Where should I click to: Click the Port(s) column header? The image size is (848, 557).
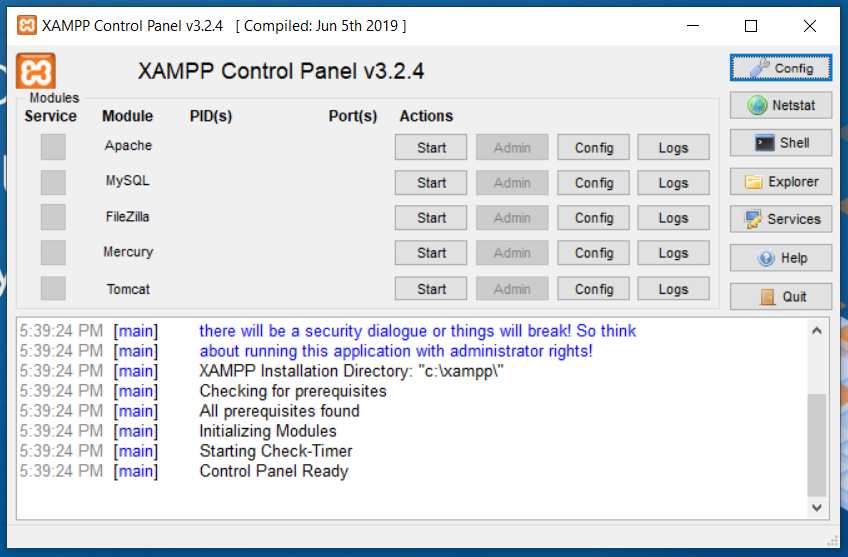point(353,116)
